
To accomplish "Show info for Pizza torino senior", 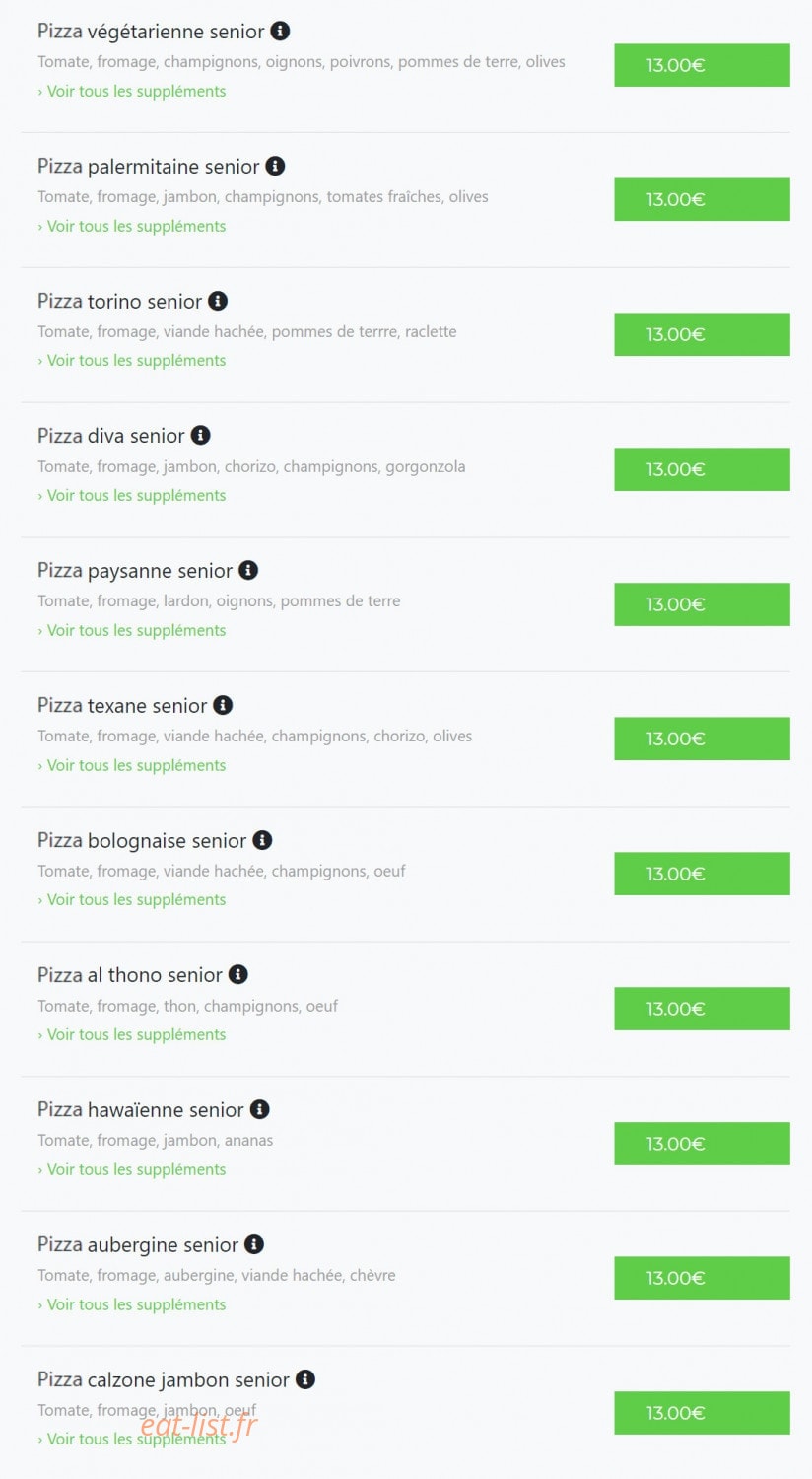I will [218, 301].
